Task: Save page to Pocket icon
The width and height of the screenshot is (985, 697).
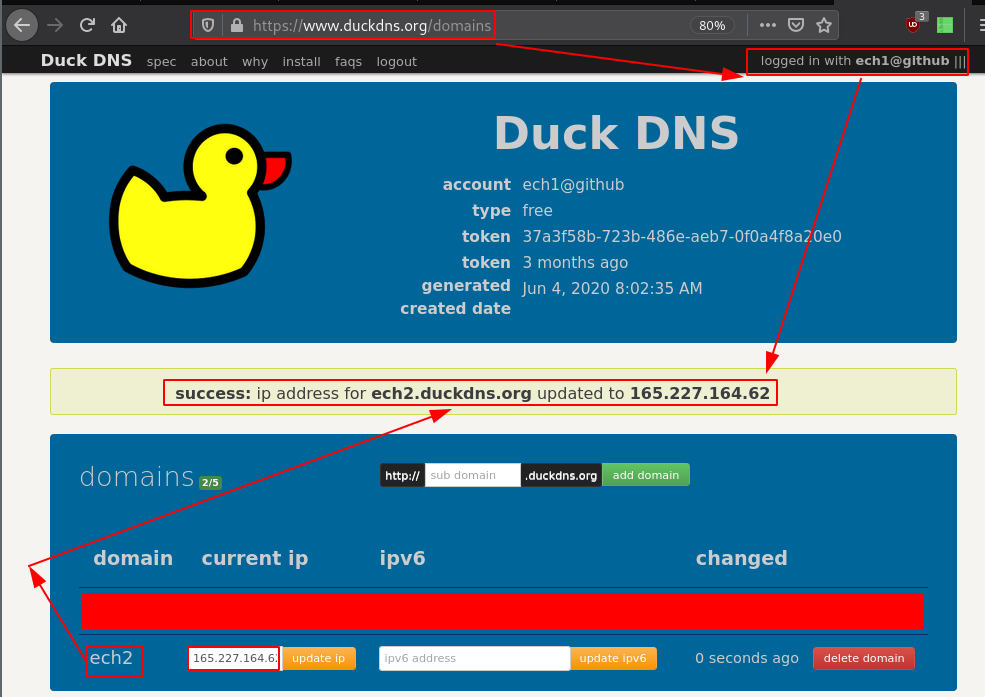Action: tap(796, 25)
